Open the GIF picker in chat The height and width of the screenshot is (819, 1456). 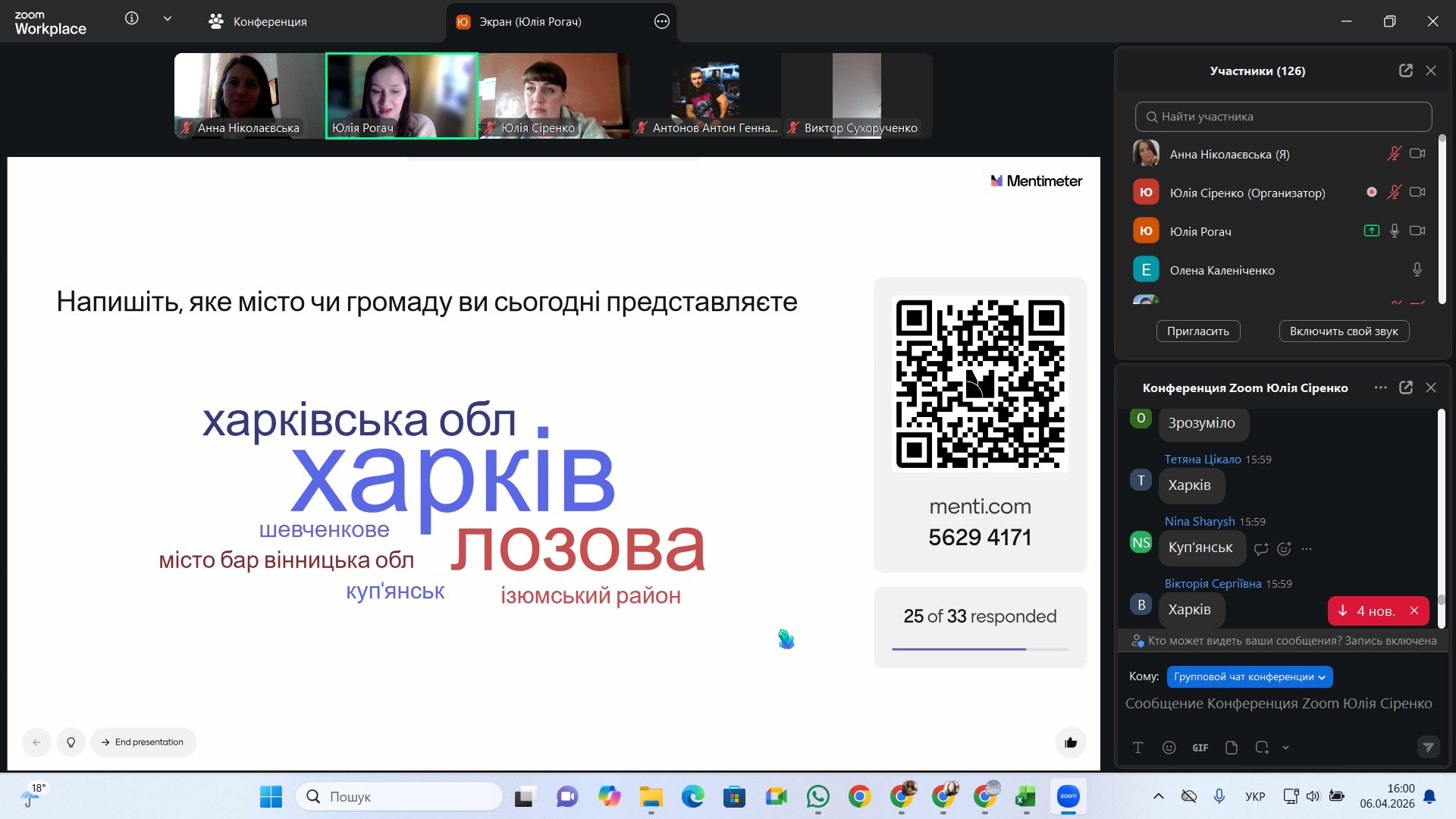click(1200, 748)
